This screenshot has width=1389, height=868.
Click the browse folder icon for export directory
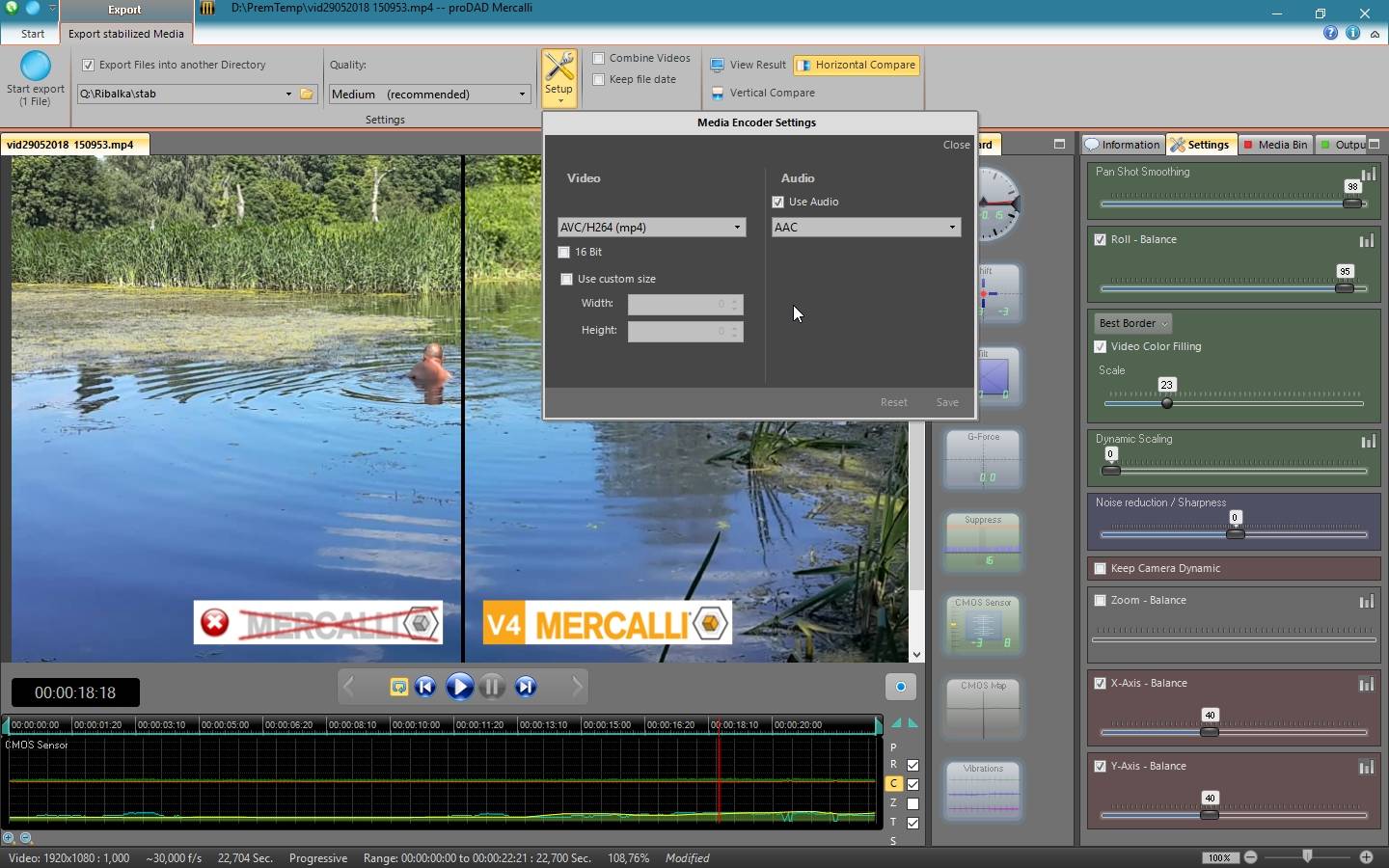coord(307,94)
